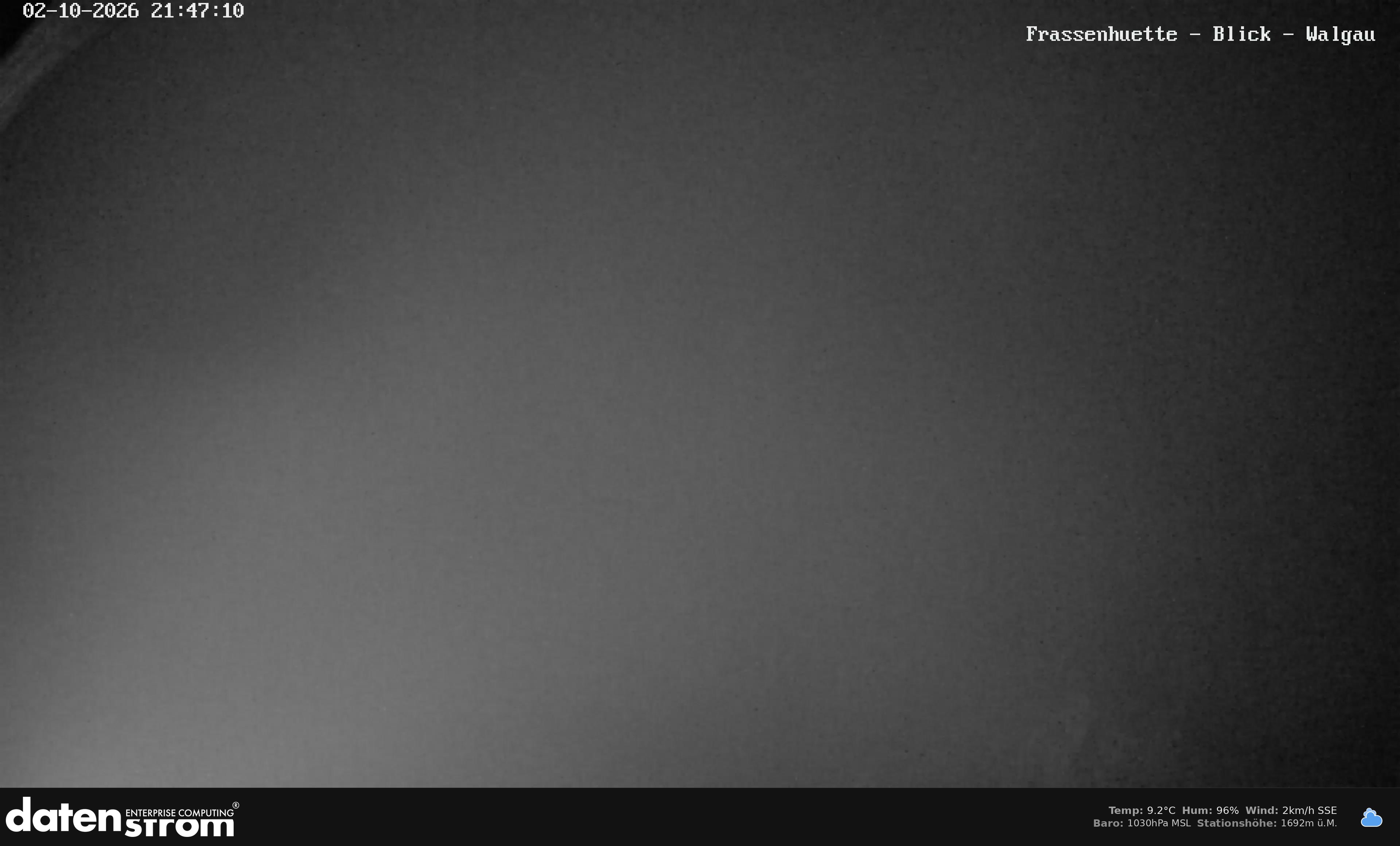The width and height of the screenshot is (1400, 846).
Task: Click the word "Blick" in the title
Action: (1241, 34)
